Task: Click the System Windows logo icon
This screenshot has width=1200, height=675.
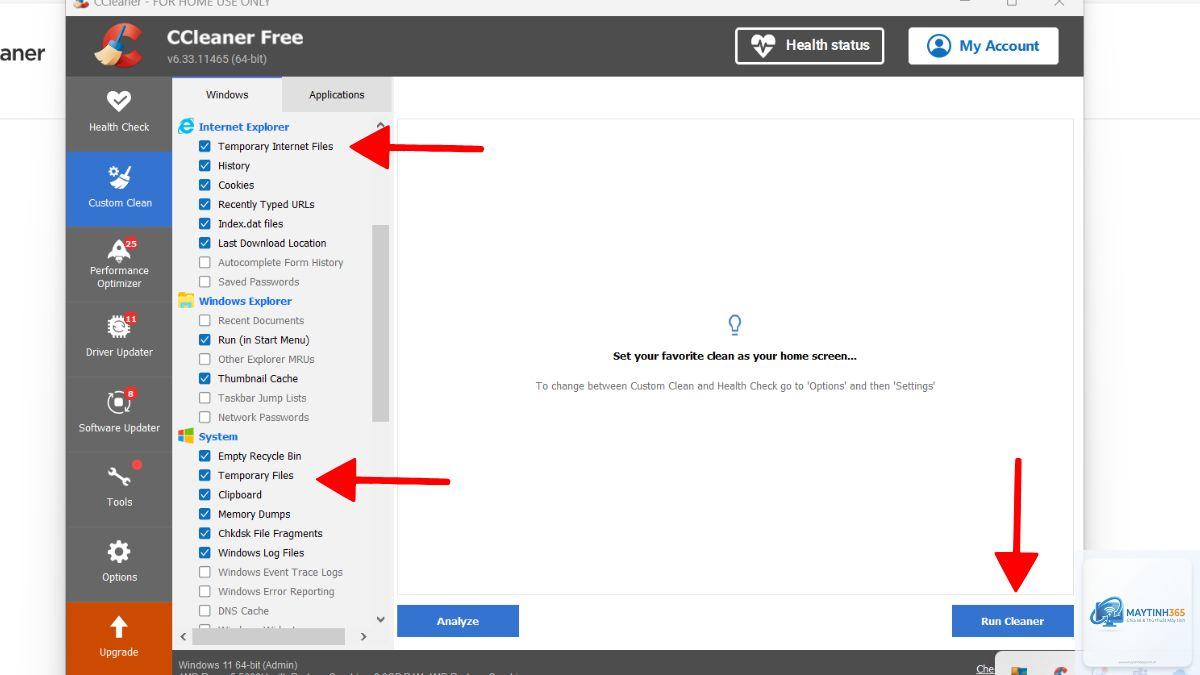Action: coord(186,437)
